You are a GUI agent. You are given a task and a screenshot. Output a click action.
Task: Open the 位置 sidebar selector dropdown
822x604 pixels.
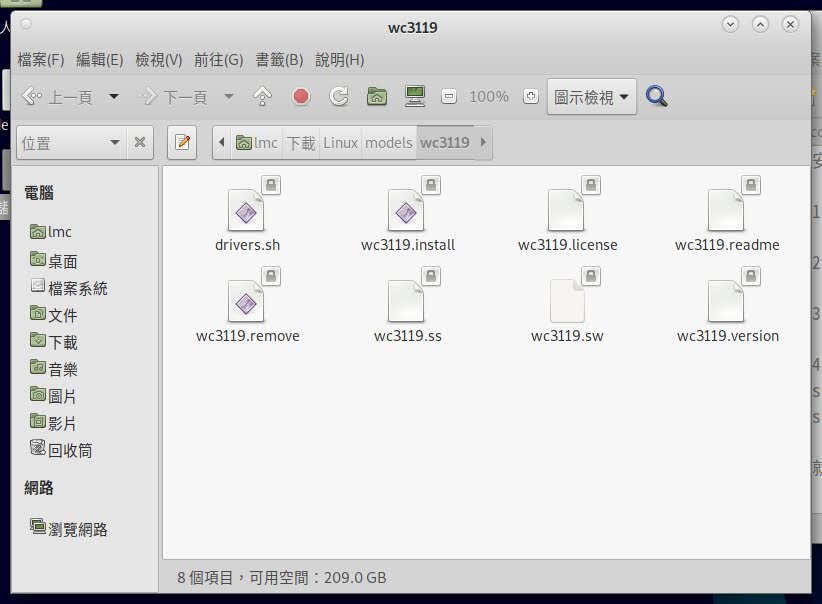(71, 143)
